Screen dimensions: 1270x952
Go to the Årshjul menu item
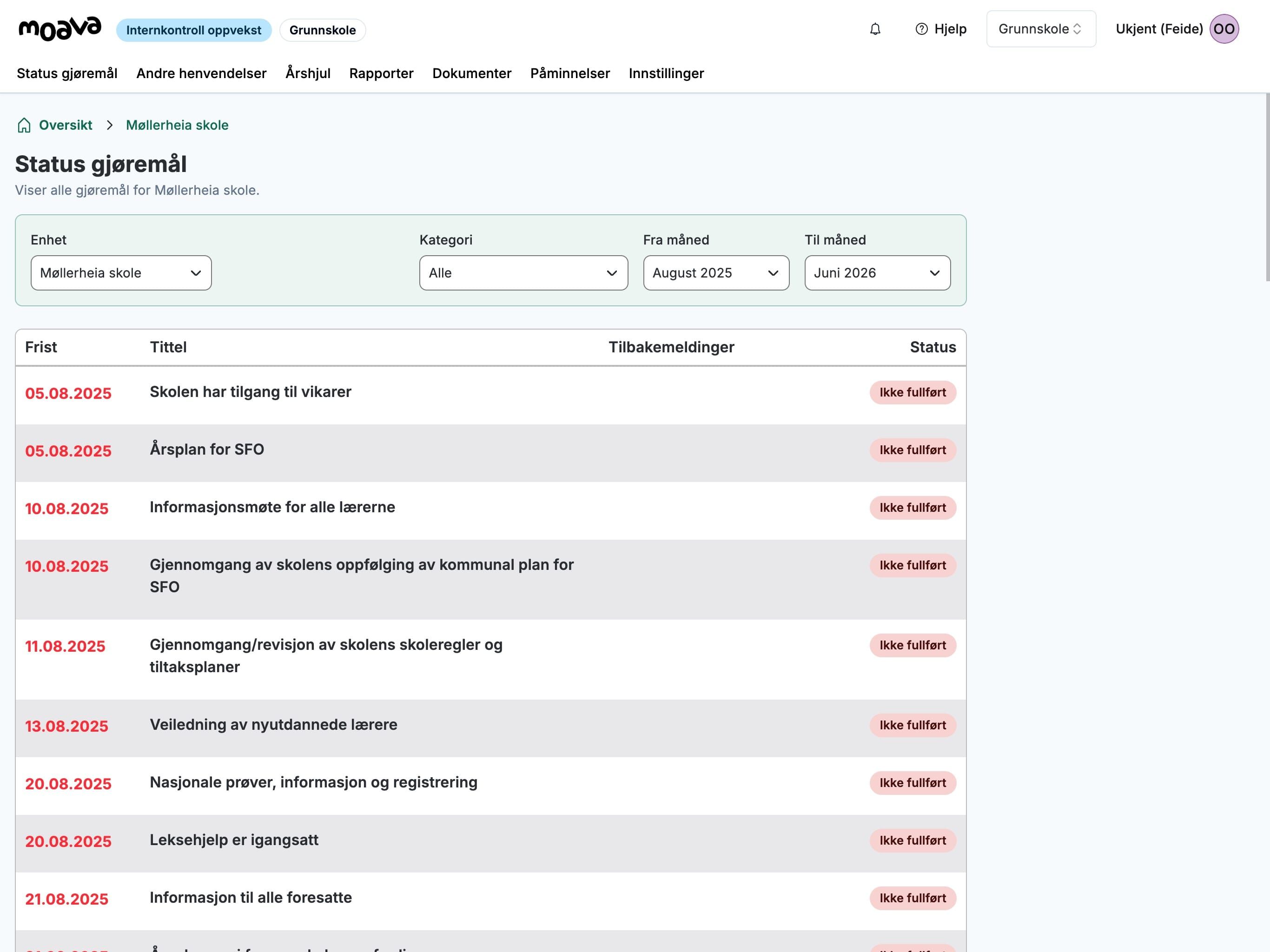click(x=308, y=73)
